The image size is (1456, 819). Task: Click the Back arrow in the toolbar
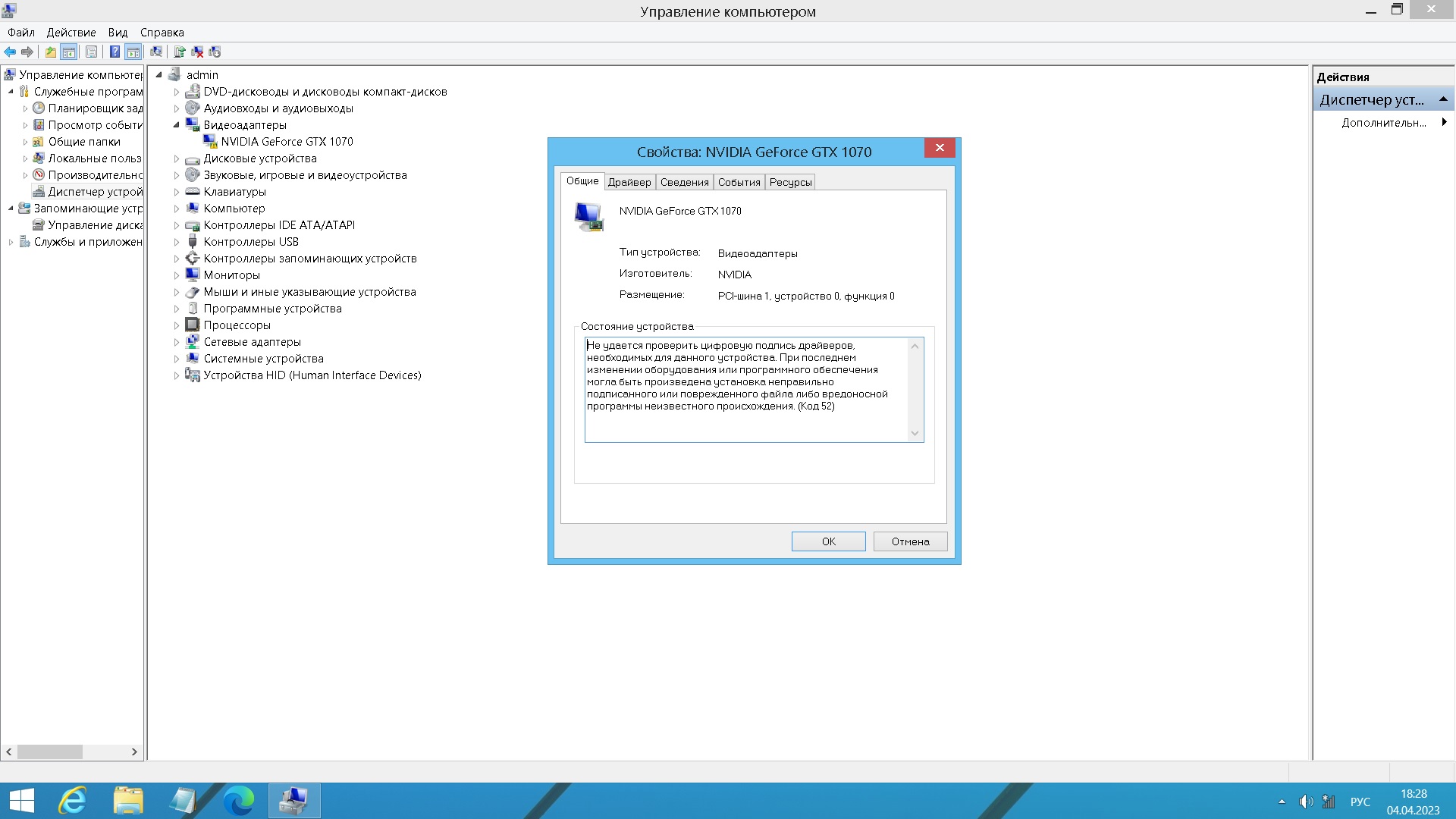pos(10,52)
